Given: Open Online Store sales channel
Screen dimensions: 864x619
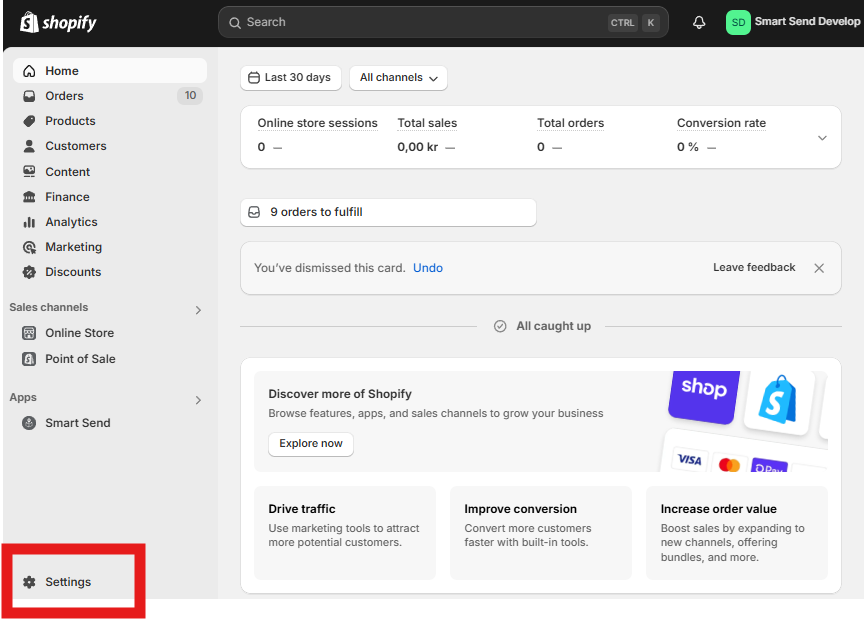Looking at the screenshot, I should (x=79, y=333).
